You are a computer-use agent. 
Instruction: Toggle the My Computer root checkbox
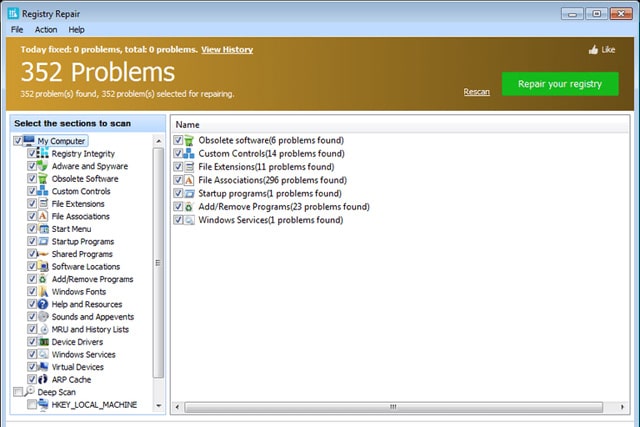click(18, 141)
